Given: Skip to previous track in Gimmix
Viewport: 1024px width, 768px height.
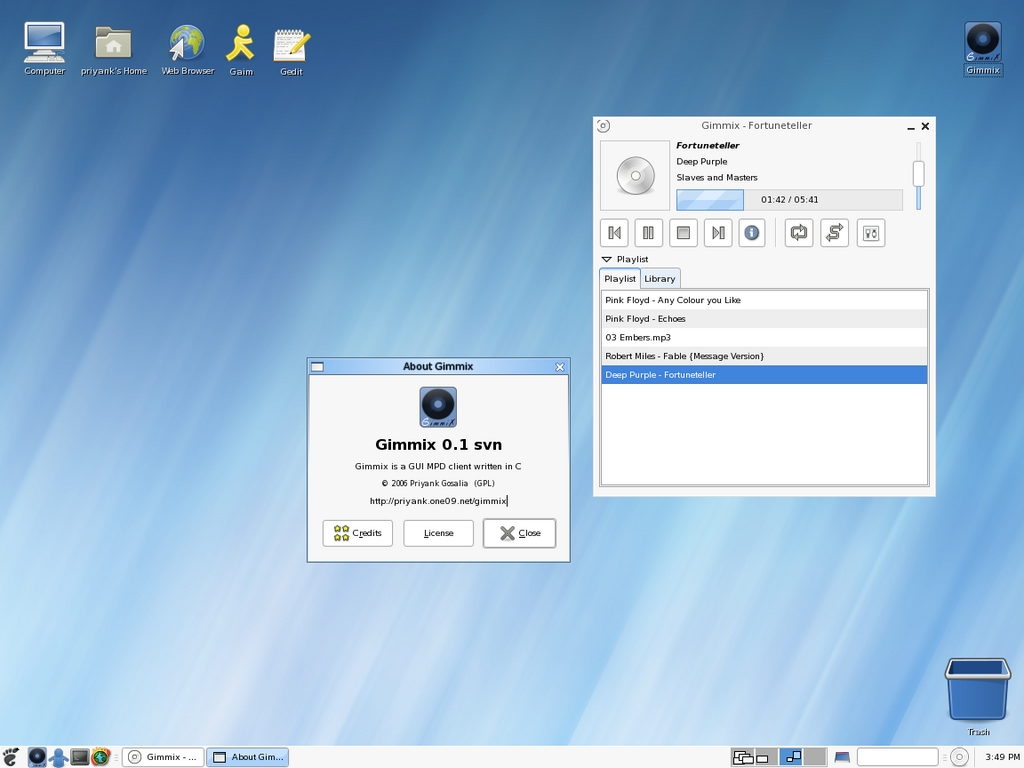Looking at the screenshot, I should pyautogui.click(x=614, y=233).
